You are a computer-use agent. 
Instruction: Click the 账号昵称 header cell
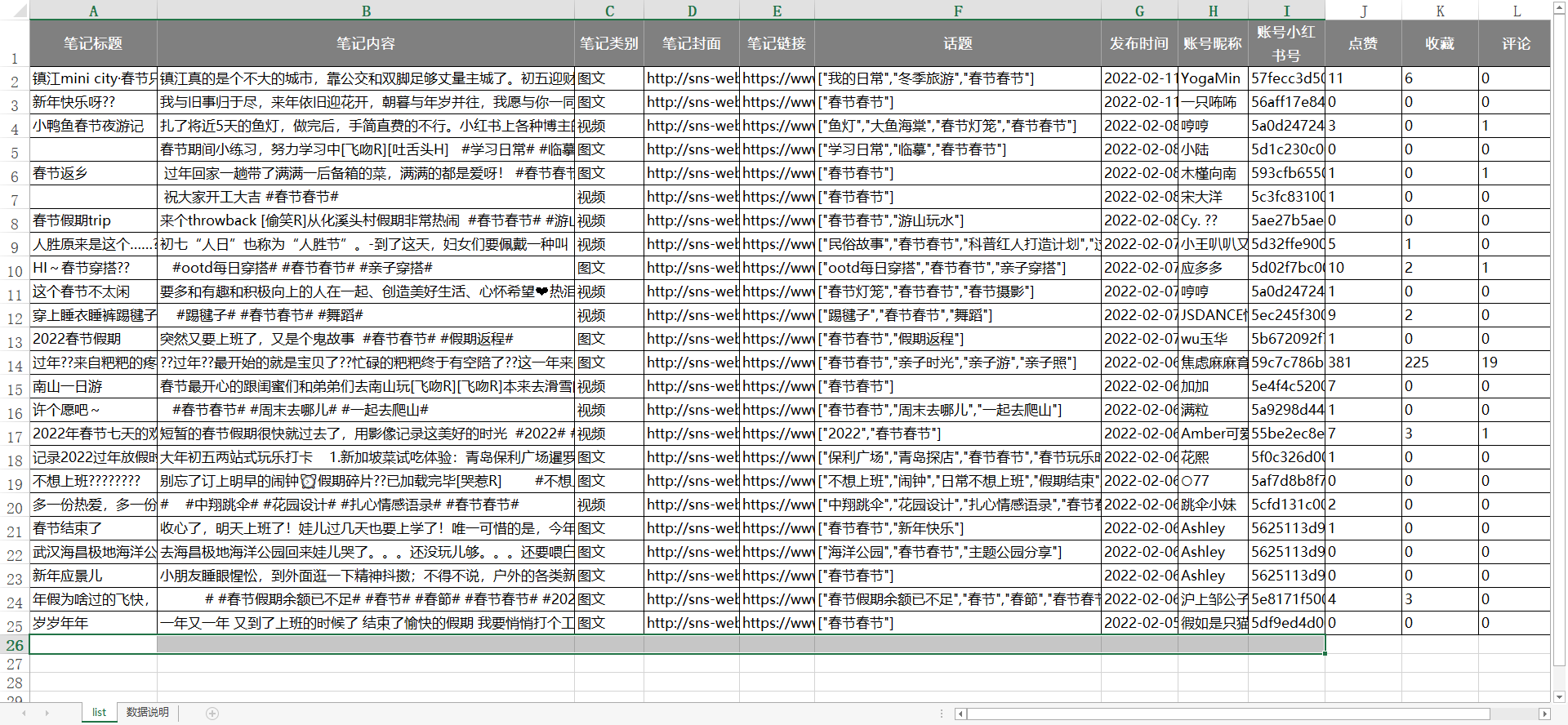(1213, 43)
